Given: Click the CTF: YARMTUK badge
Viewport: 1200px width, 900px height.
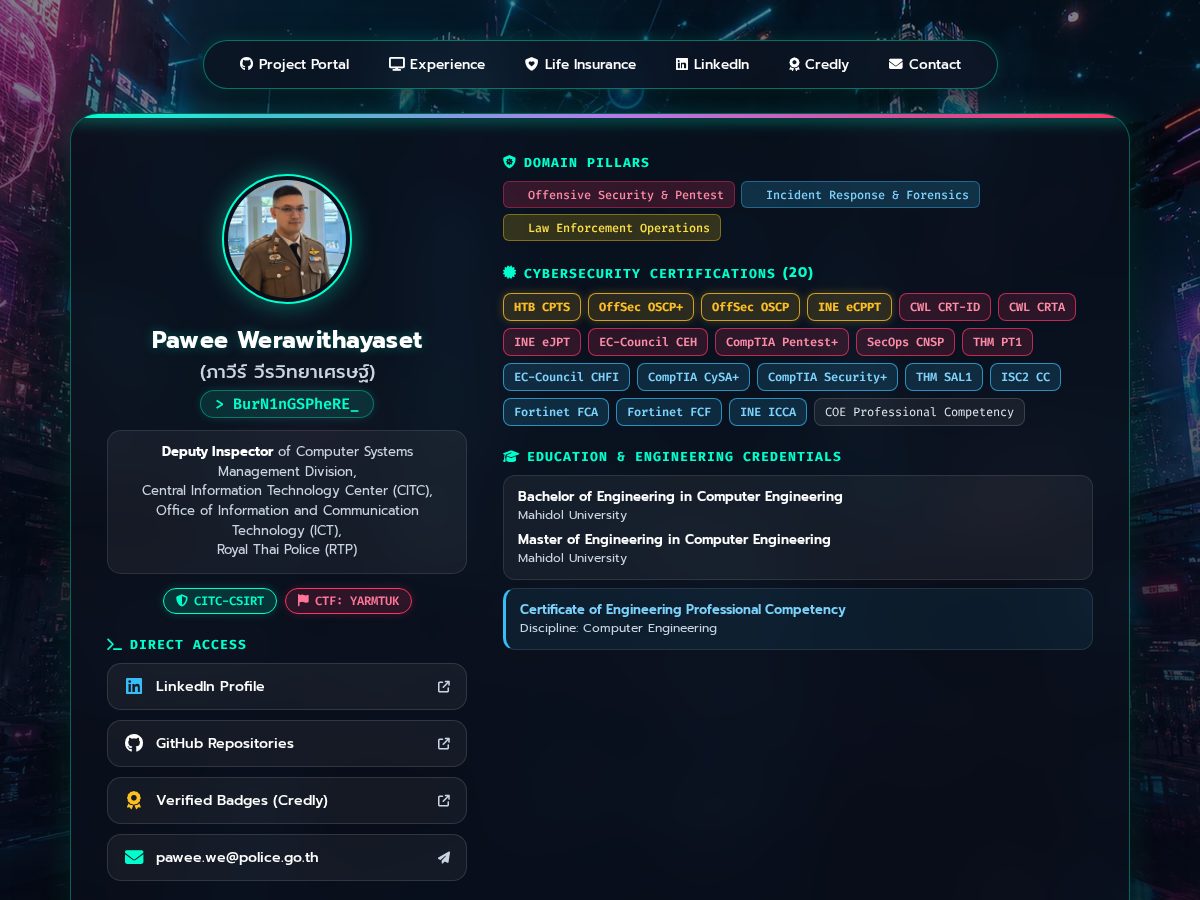Looking at the screenshot, I should [348, 601].
